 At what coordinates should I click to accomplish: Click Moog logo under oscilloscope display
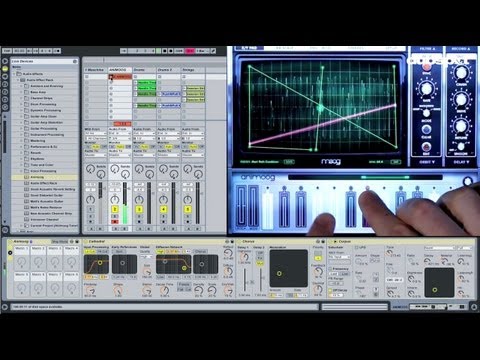pos(331,162)
